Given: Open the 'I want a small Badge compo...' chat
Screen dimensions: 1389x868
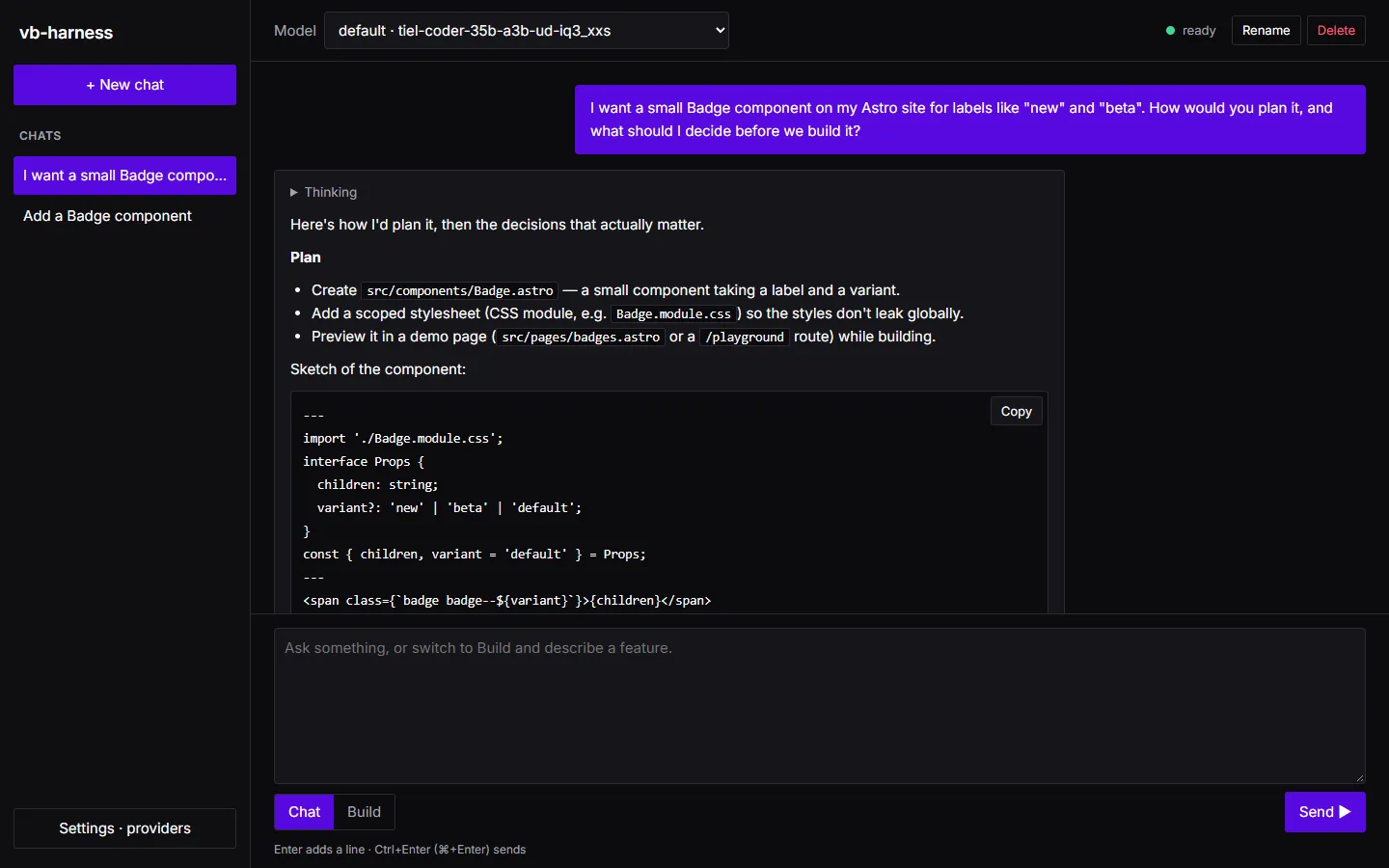Looking at the screenshot, I should (x=124, y=176).
